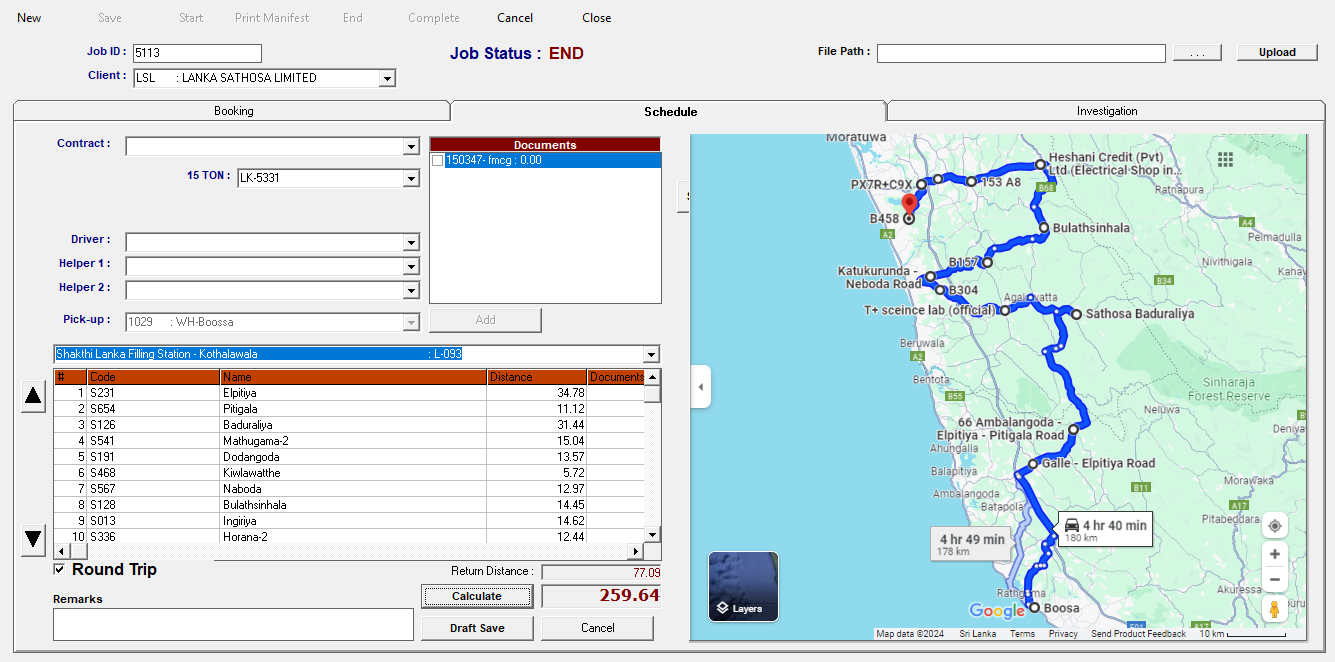The width and height of the screenshot is (1335, 662).
Task: Click Send Product Feedback link on map
Action: (1138, 634)
